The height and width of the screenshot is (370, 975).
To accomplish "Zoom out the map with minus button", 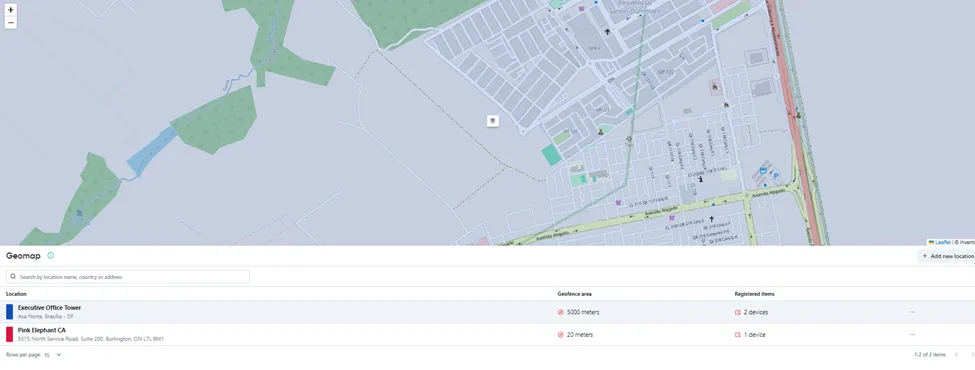I will tap(11, 23).
